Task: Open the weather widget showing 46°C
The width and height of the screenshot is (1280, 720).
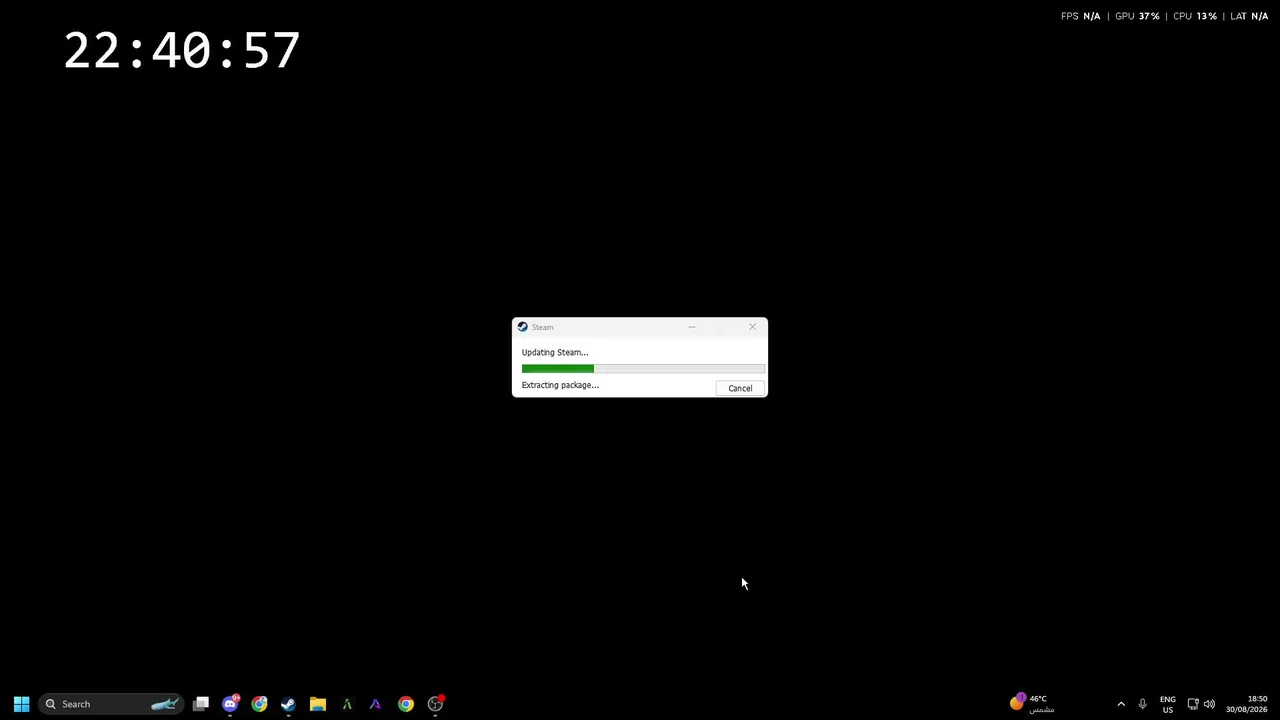Action: click(1032, 704)
